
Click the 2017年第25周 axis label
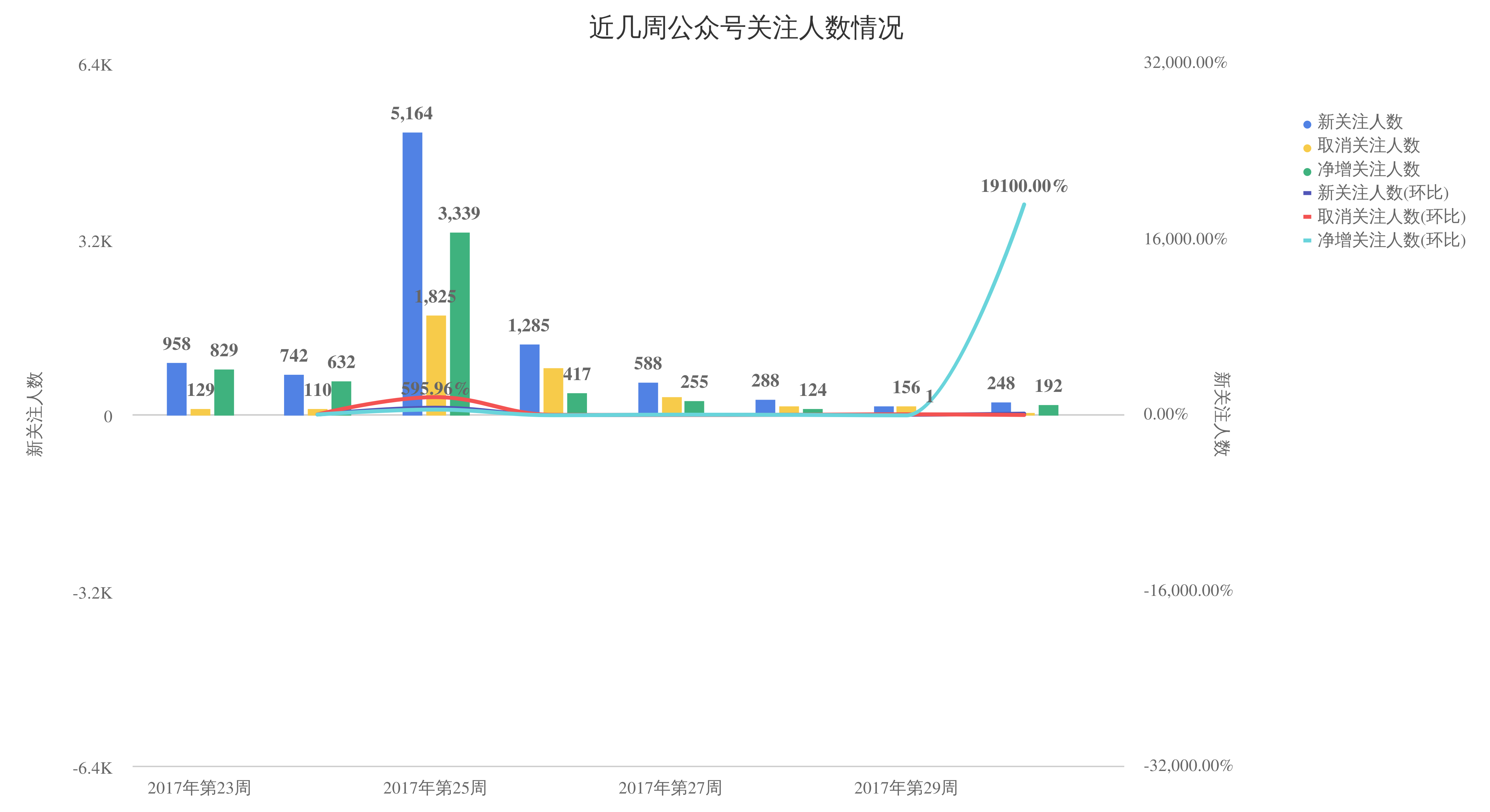435,788
